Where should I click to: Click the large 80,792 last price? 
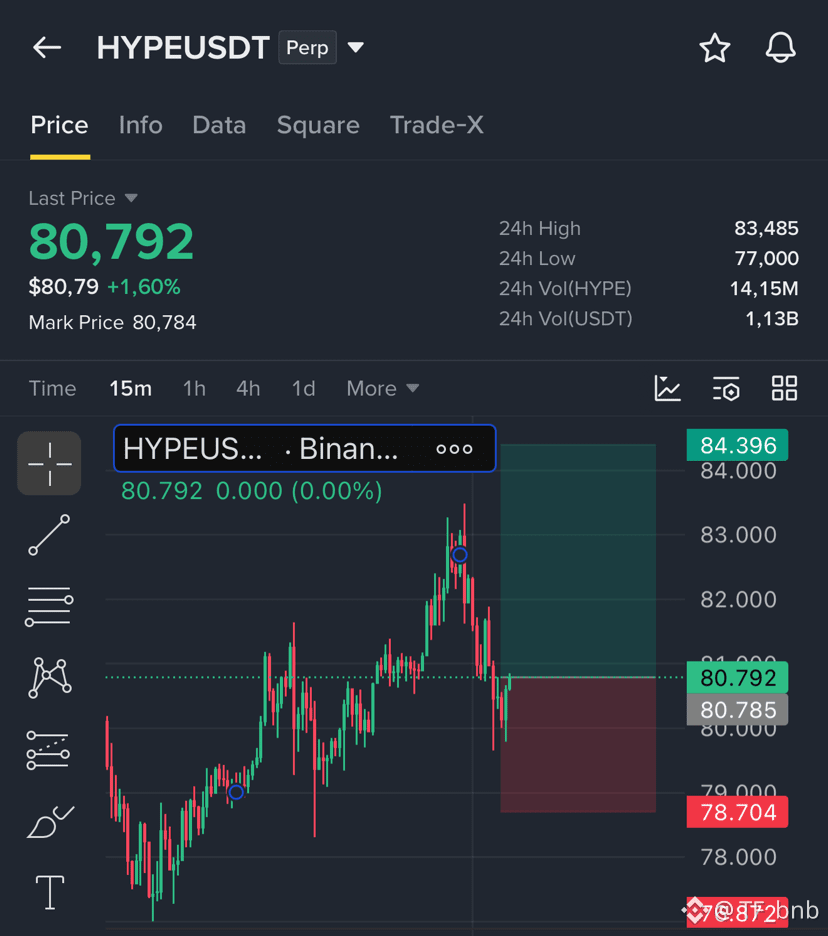[x=112, y=241]
